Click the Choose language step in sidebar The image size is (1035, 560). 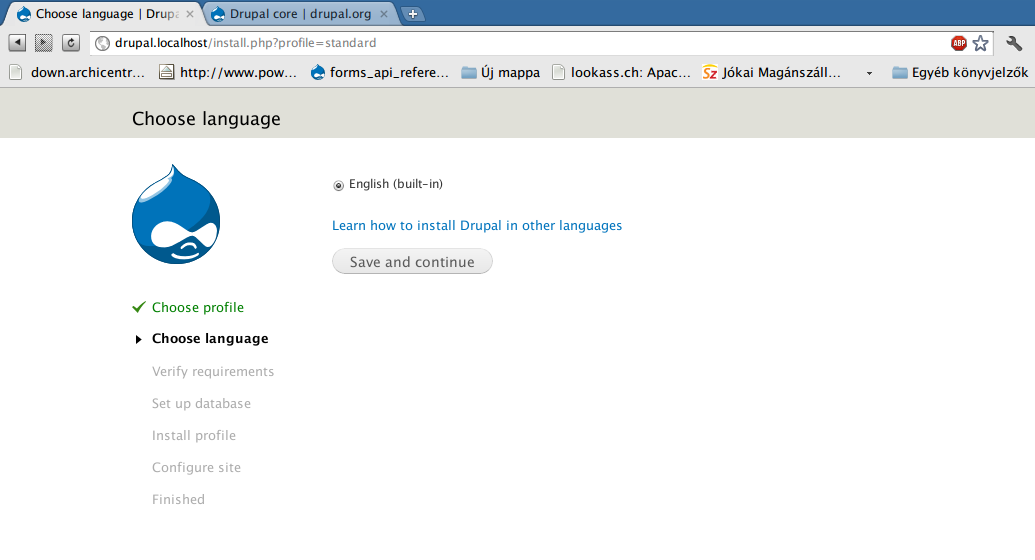210,338
